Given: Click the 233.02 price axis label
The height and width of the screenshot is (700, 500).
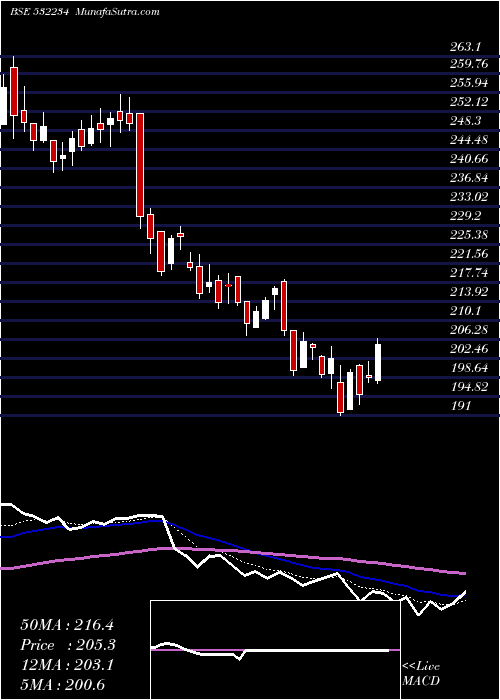Looking at the screenshot, I should pyautogui.click(x=469, y=197).
